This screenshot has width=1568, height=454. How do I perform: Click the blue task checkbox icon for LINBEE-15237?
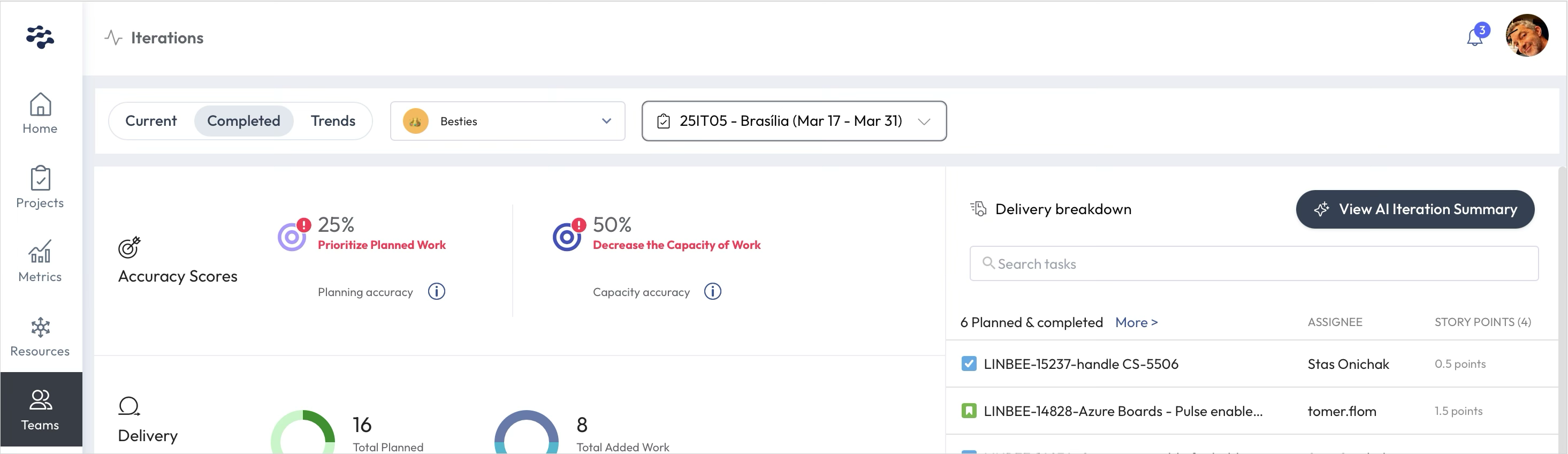[969, 364]
